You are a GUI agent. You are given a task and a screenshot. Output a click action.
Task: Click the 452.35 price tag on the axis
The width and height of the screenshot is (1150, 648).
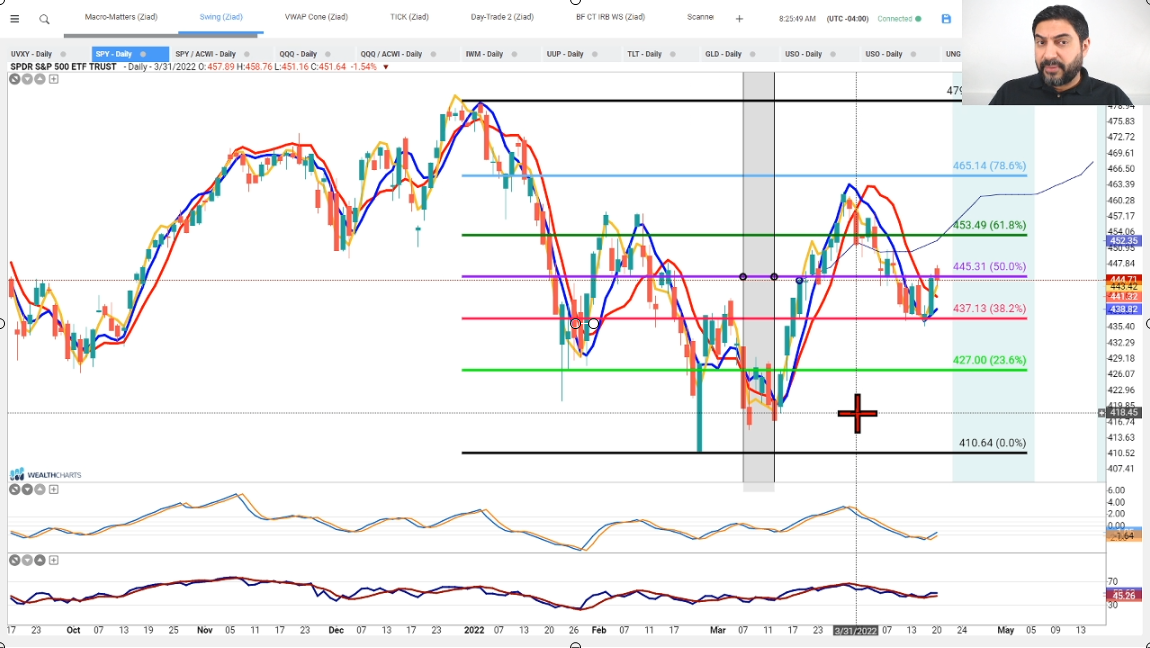[x=1124, y=241]
